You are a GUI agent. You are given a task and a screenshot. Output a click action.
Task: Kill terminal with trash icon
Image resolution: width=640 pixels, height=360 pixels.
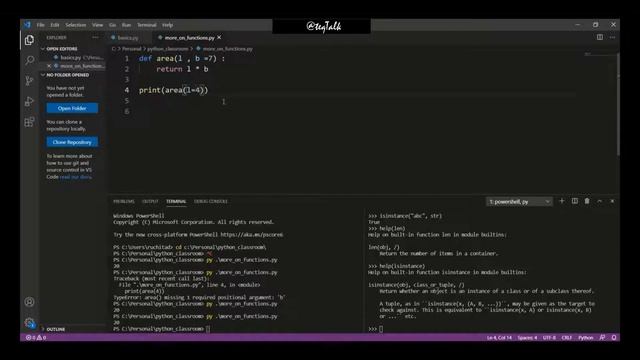tap(587, 201)
